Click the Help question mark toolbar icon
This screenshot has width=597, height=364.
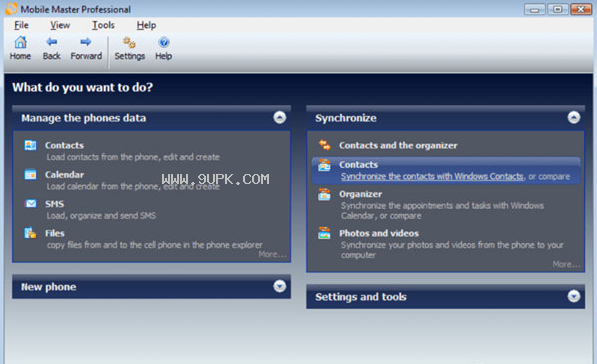(164, 42)
